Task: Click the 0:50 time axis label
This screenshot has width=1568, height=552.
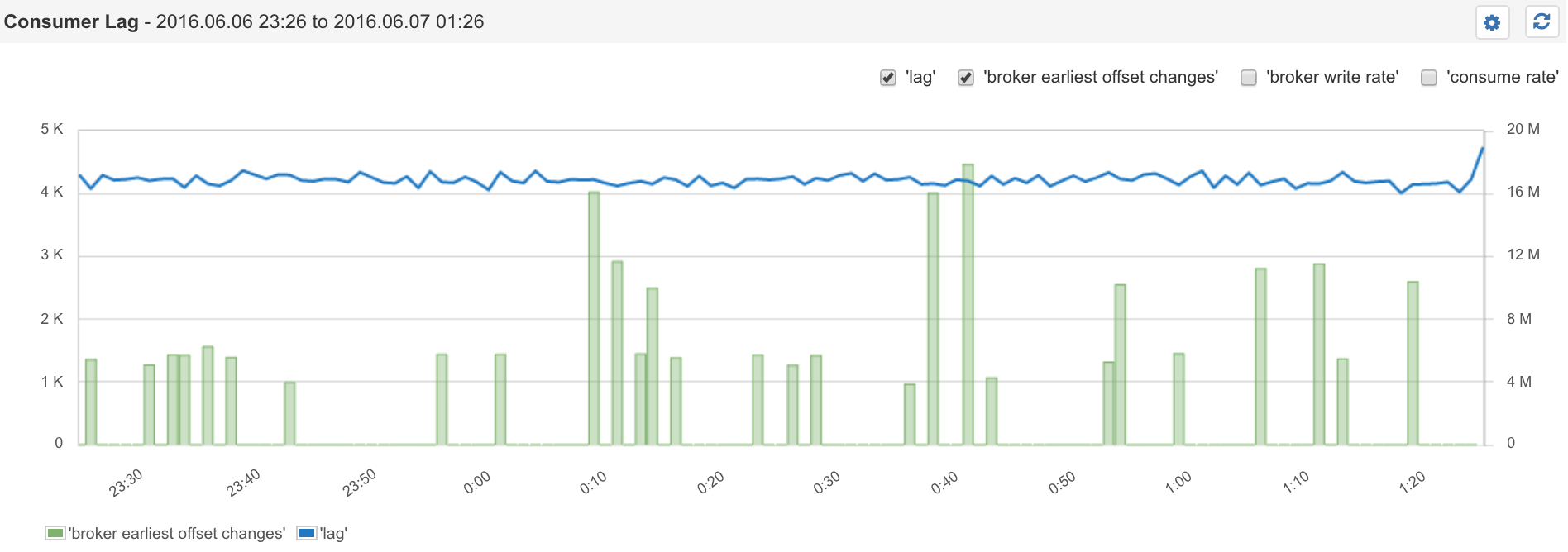Action: 1062,483
